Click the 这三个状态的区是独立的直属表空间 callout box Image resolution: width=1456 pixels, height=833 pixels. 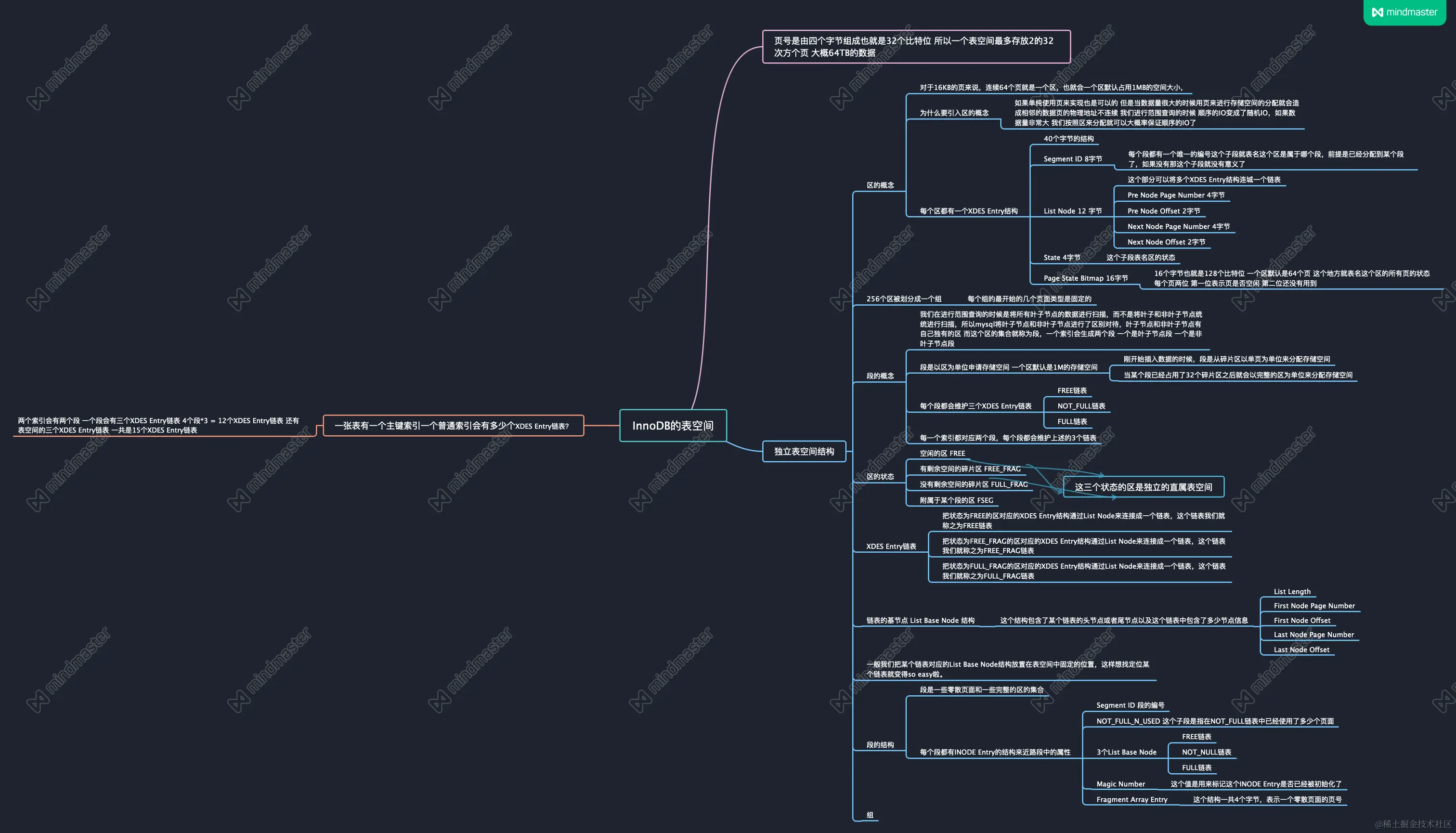point(1143,487)
